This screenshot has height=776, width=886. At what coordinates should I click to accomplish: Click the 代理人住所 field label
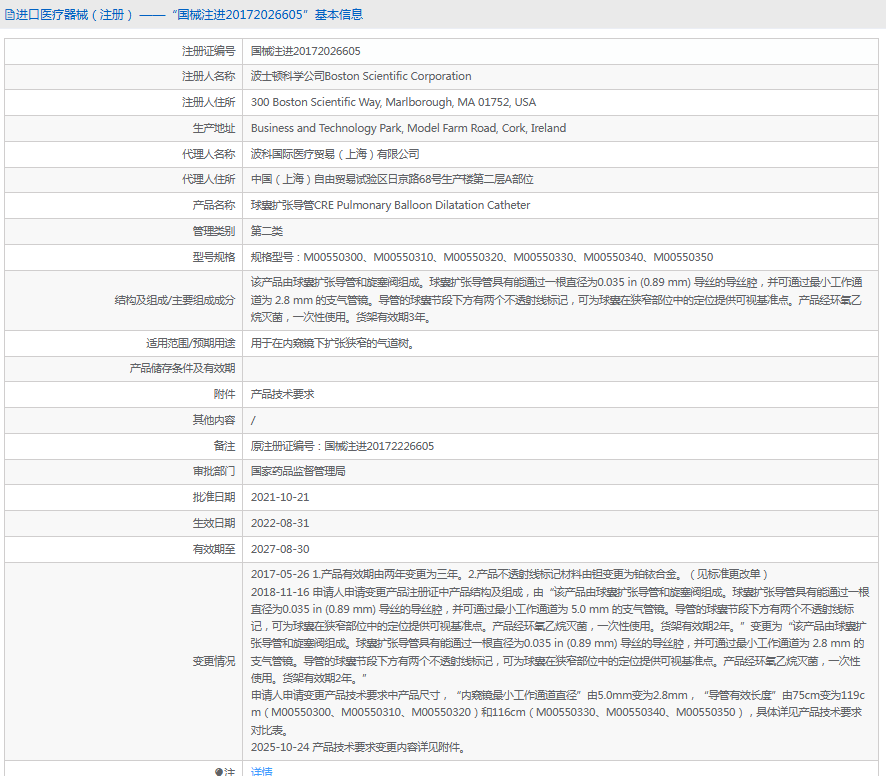point(209,179)
